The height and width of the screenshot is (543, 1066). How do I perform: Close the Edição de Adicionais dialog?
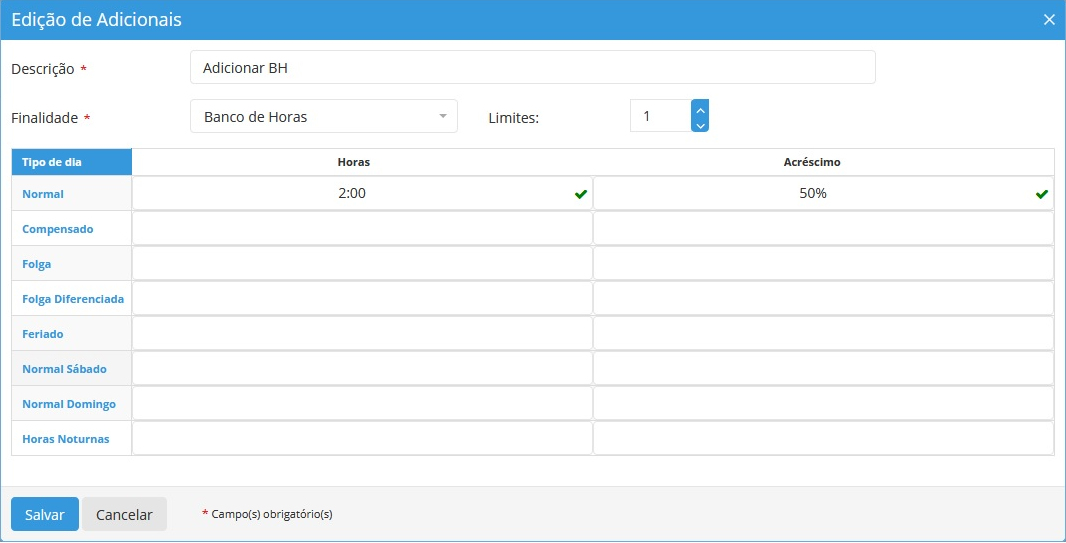1049,20
